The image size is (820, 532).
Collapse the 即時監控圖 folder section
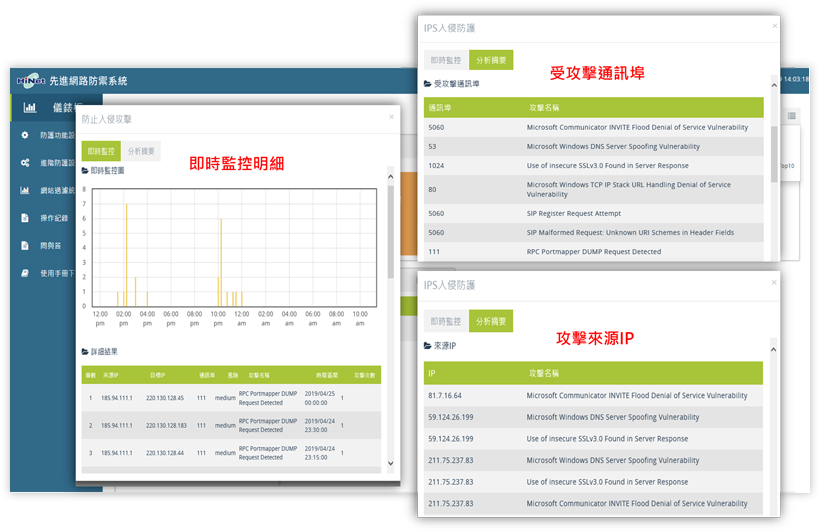coord(103,171)
